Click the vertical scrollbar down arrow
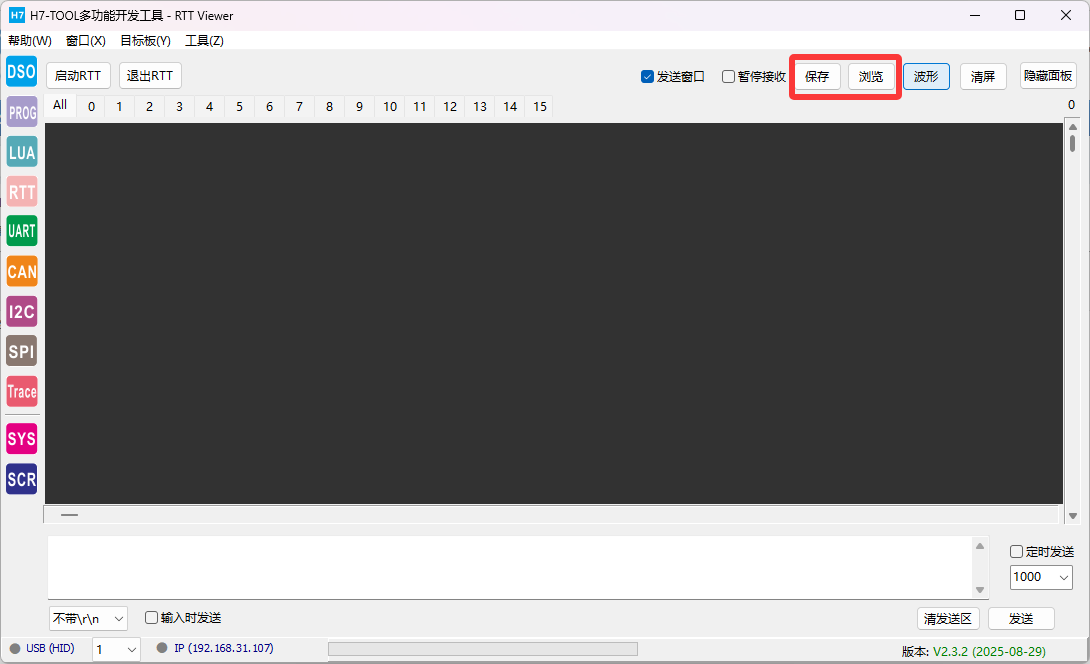 pyautogui.click(x=1072, y=516)
